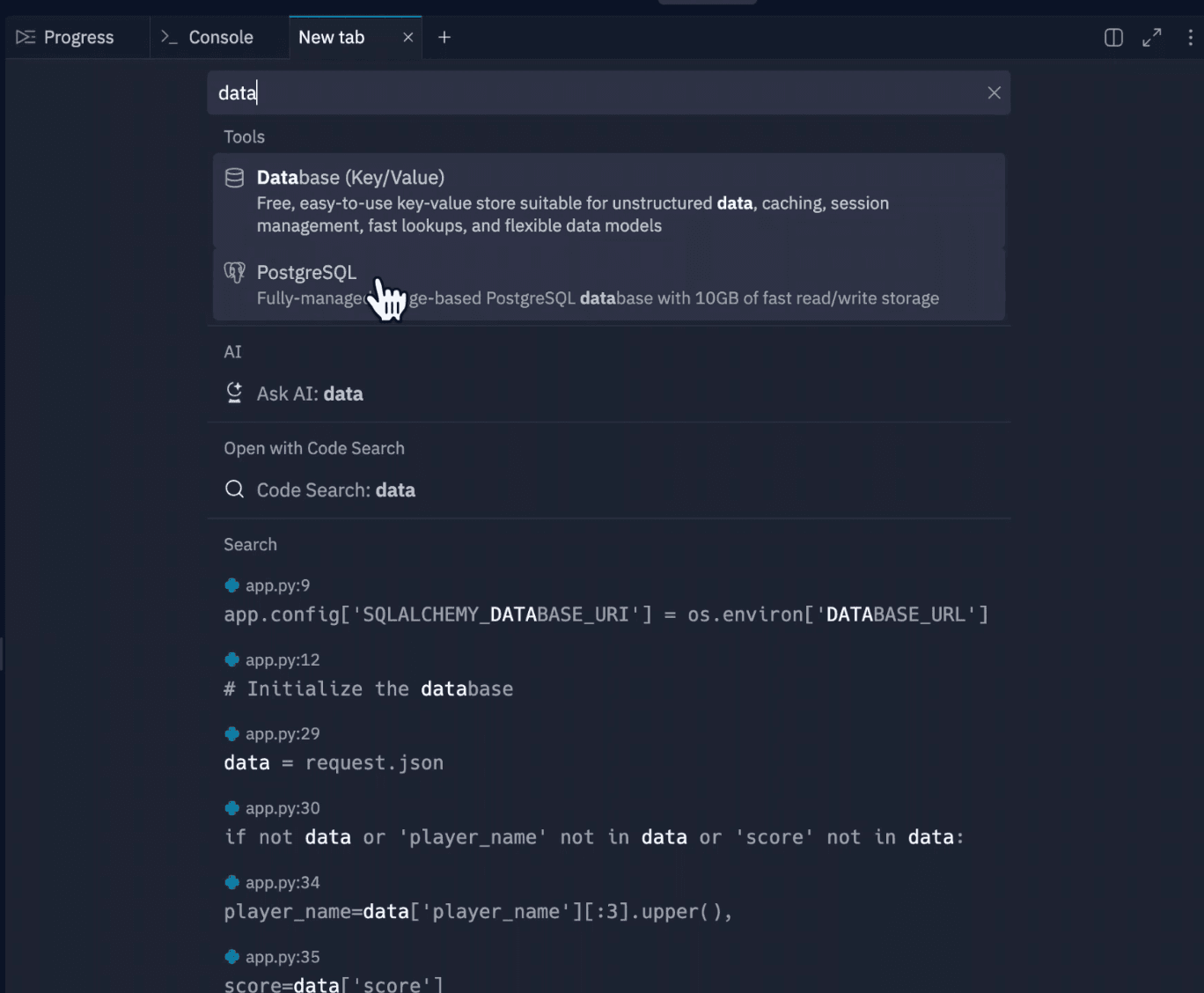Open the app.py:29 data = request.json result
Screen dimensions: 1204x993
click(x=334, y=762)
